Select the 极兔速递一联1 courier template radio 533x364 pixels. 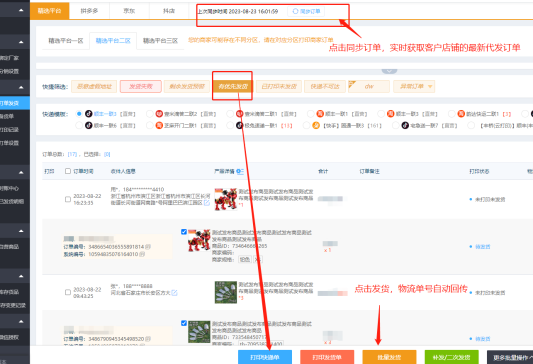click(x=230, y=125)
